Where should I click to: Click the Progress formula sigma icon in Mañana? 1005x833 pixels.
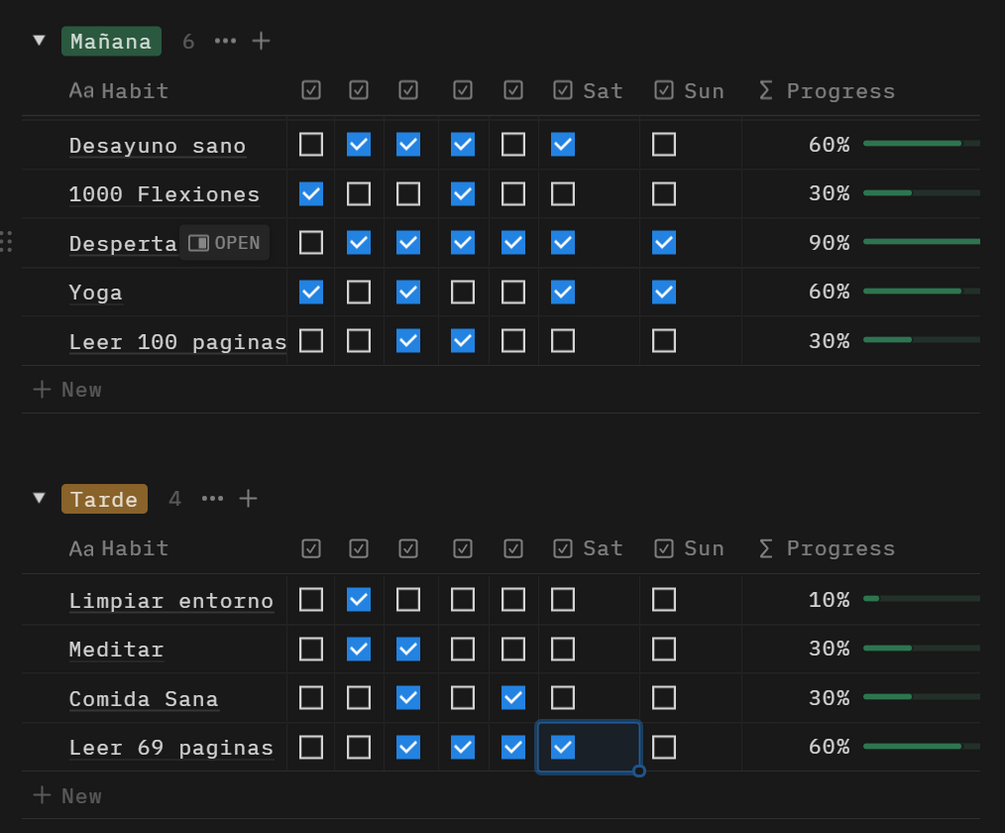(x=766, y=91)
